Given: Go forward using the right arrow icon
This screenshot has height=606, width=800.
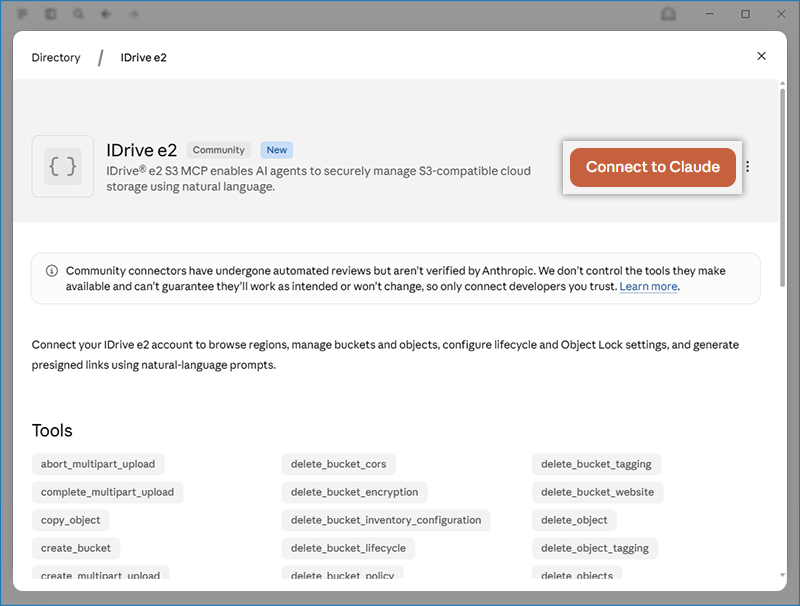Looking at the screenshot, I should tap(134, 14).
